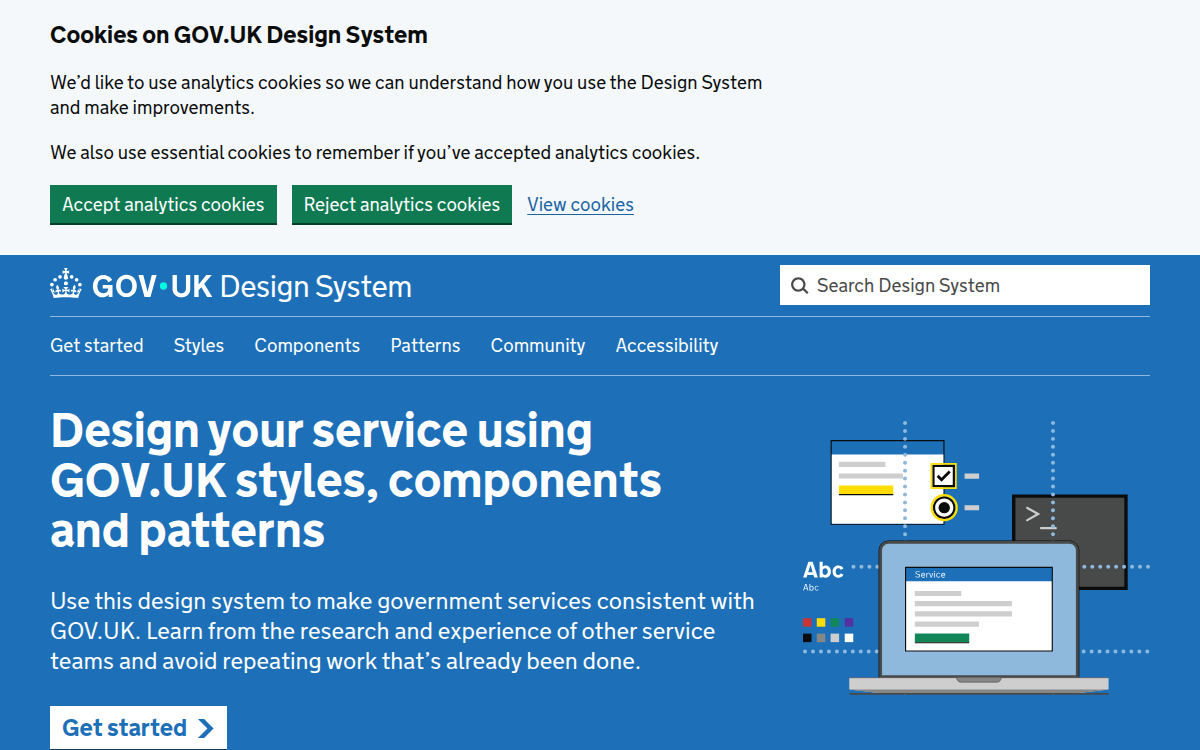Click the Abc typography sample
Screen dimensions: 1200x750
click(x=824, y=571)
